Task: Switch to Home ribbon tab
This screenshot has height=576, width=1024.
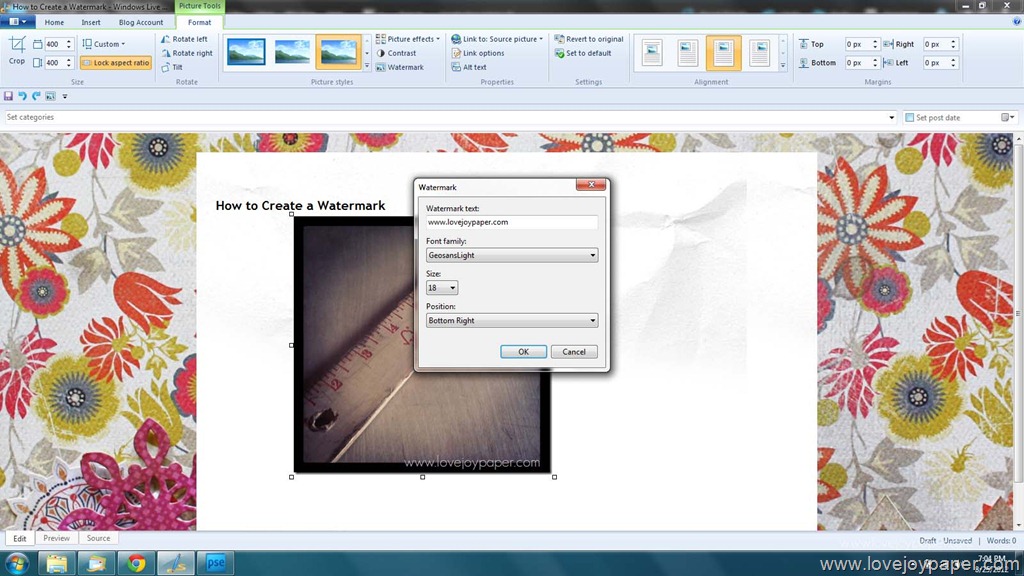Action: click(x=54, y=22)
